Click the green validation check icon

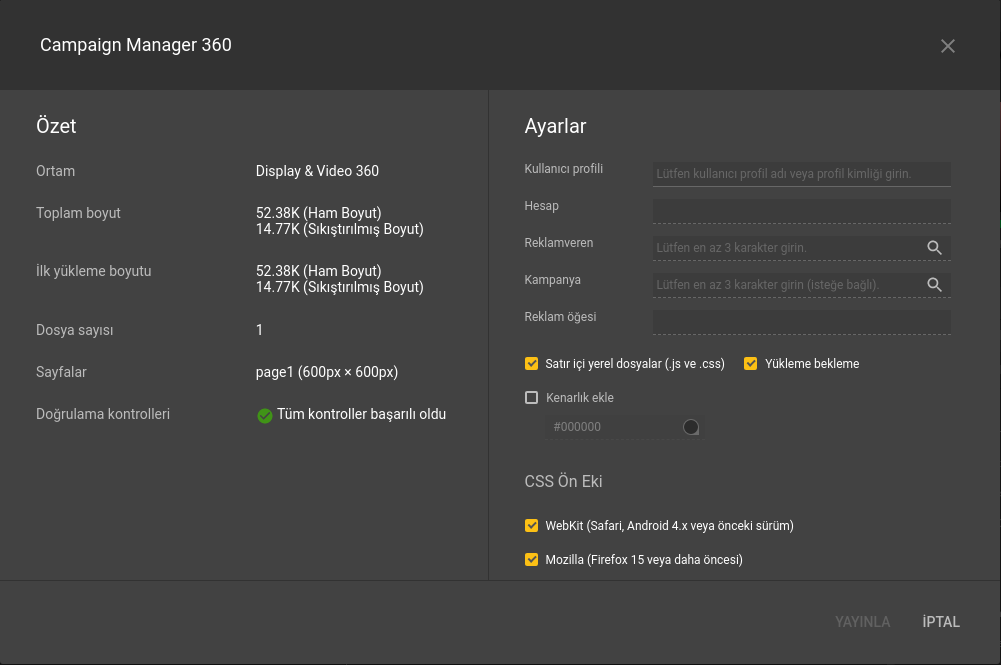click(x=264, y=415)
